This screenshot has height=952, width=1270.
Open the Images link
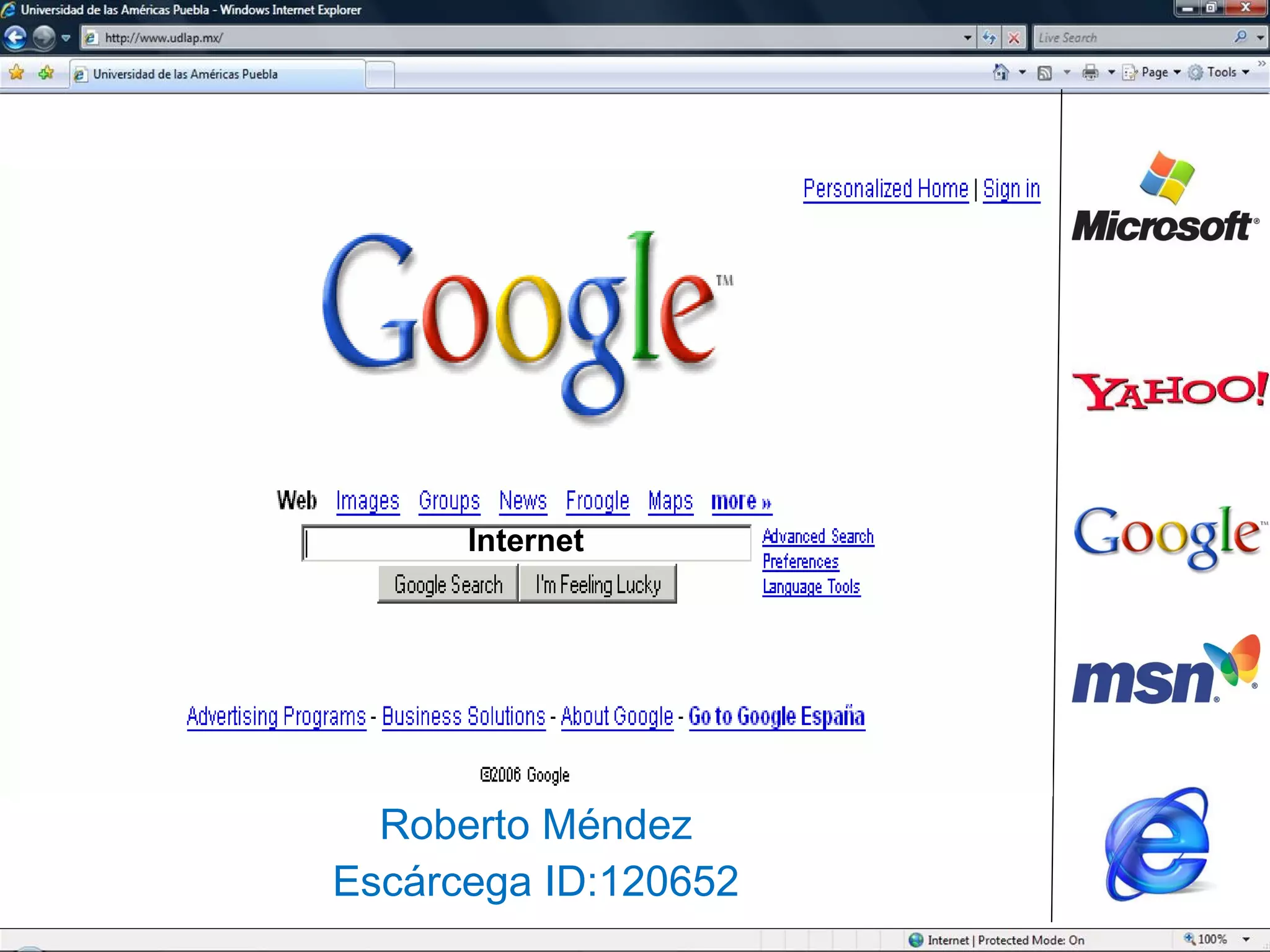click(x=367, y=501)
